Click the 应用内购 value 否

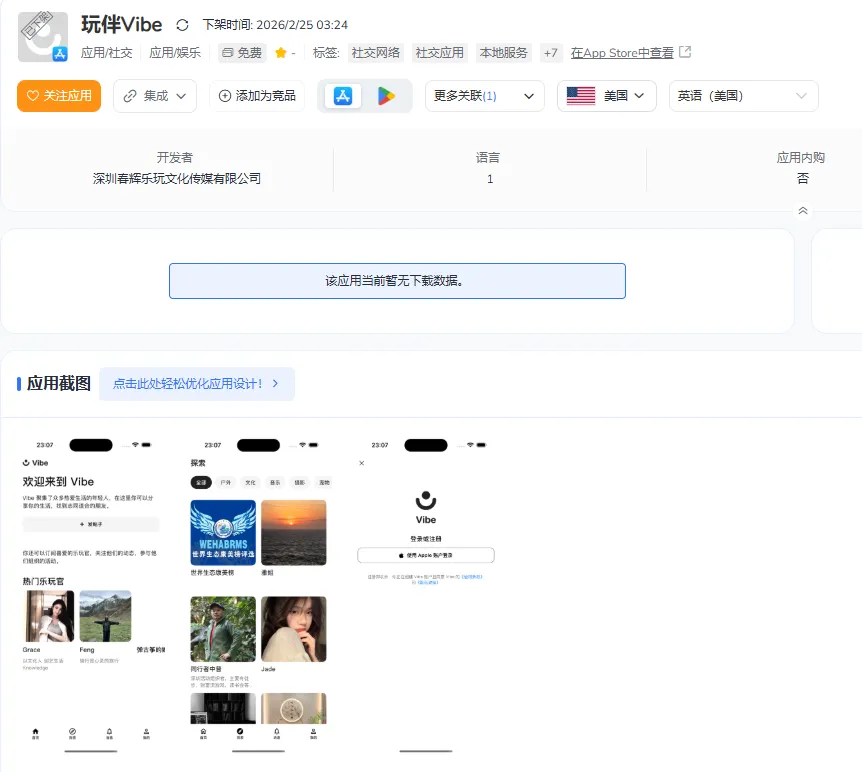coord(802,178)
